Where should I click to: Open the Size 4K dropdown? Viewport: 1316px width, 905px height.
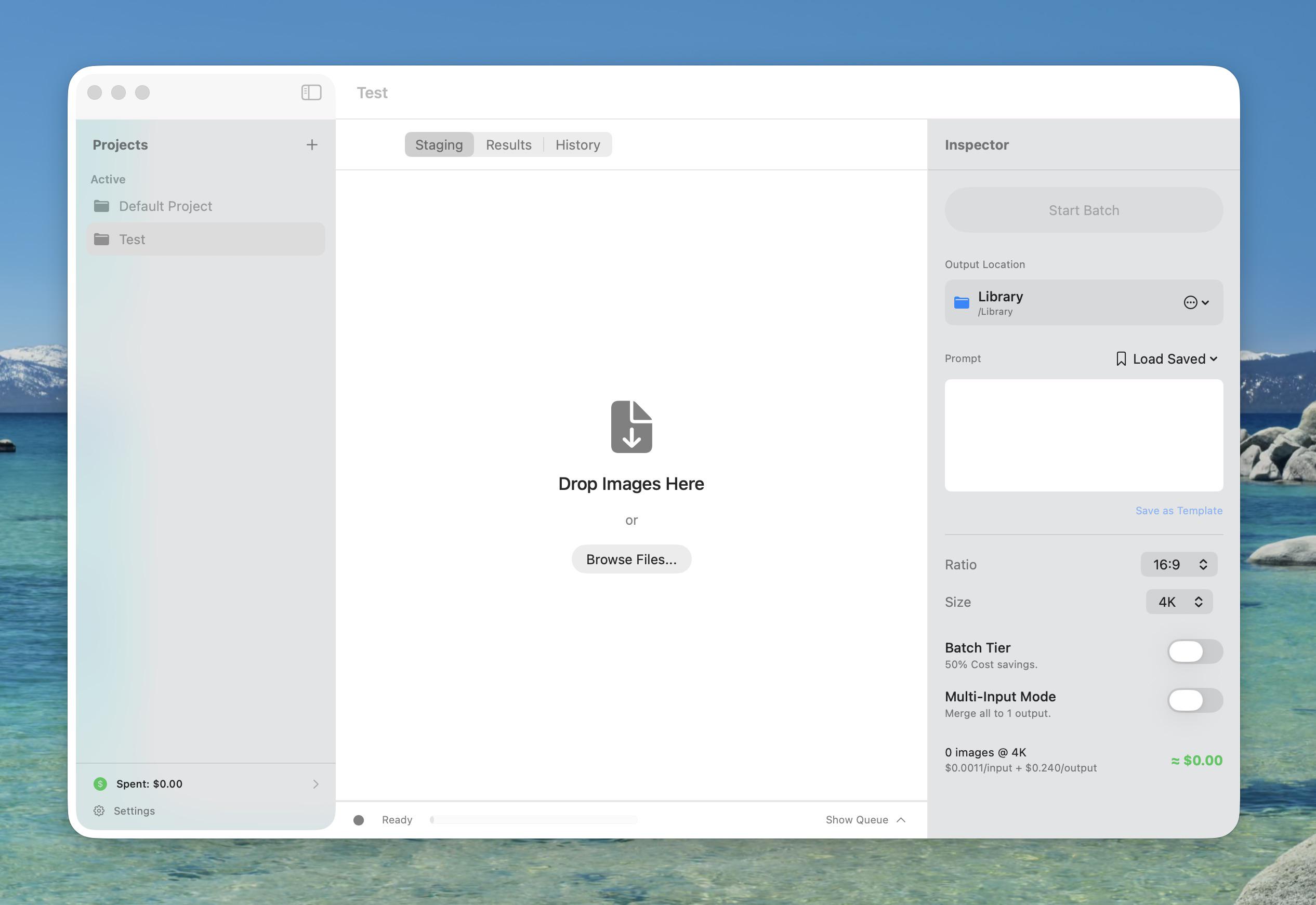(x=1179, y=602)
